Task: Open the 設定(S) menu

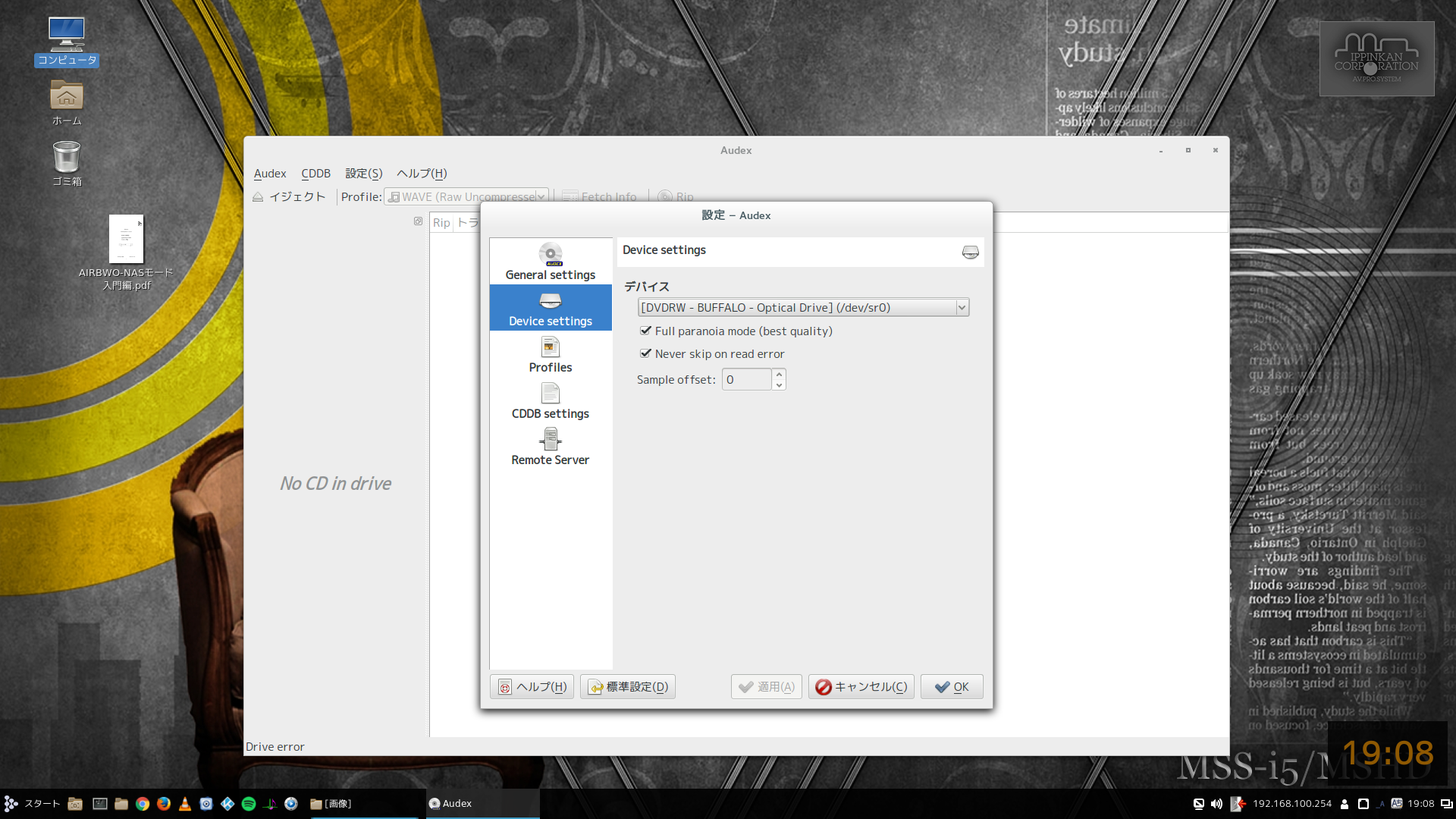Action: (x=364, y=174)
